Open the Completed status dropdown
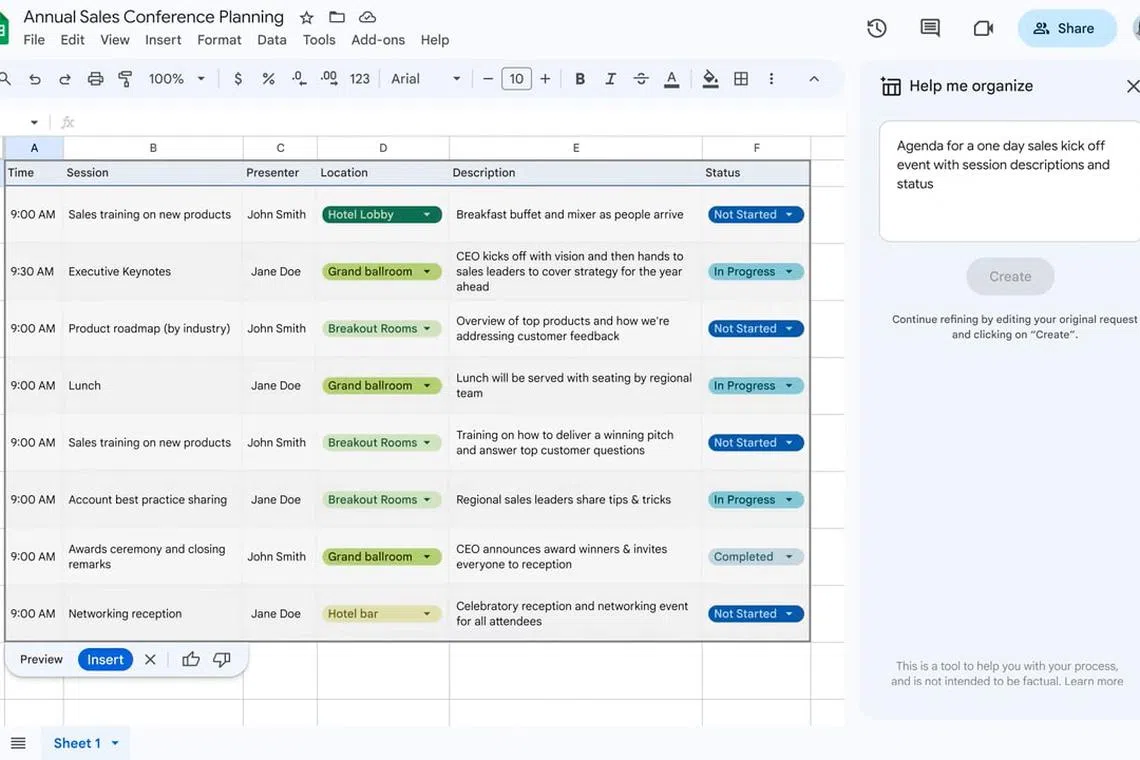The image size is (1140, 760). 789,557
